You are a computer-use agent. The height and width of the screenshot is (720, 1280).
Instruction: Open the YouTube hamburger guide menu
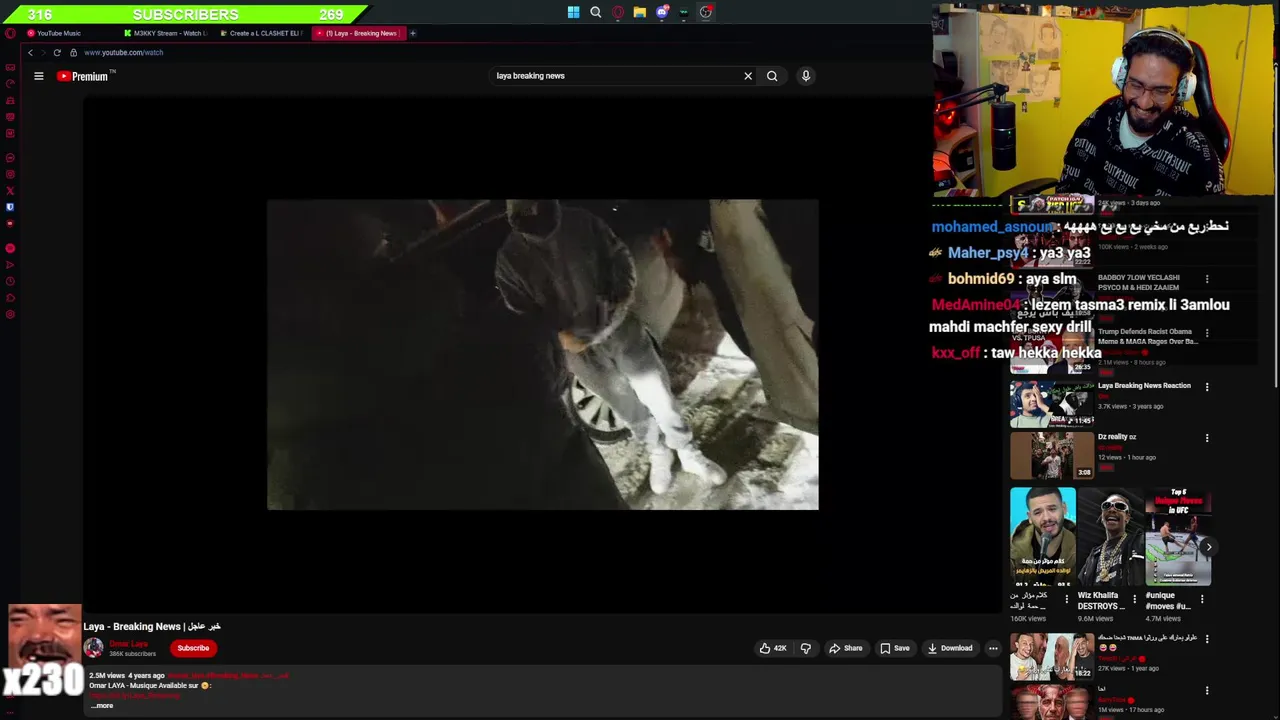(39, 76)
